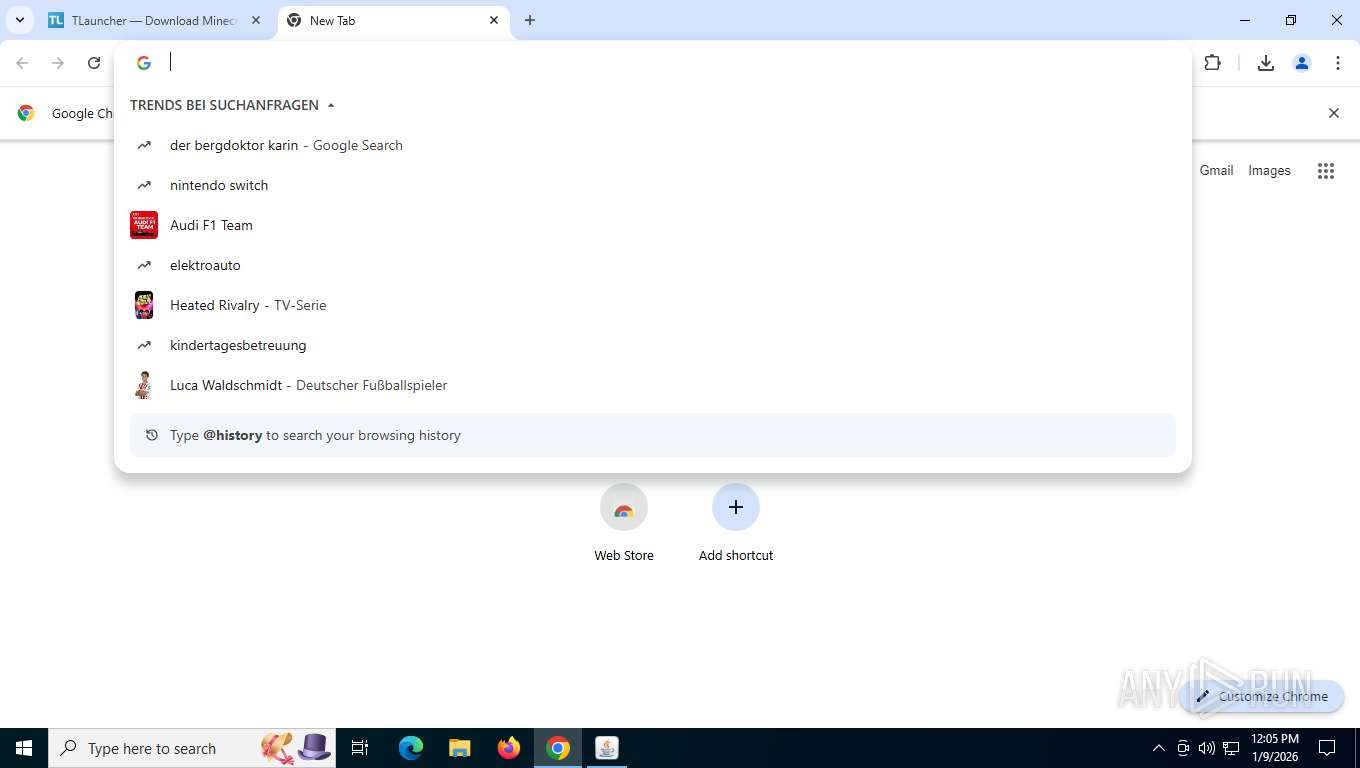Viewport: 1360px width, 768px height.
Task: Open Chrome three-dot menu
Action: coord(1337,63)
